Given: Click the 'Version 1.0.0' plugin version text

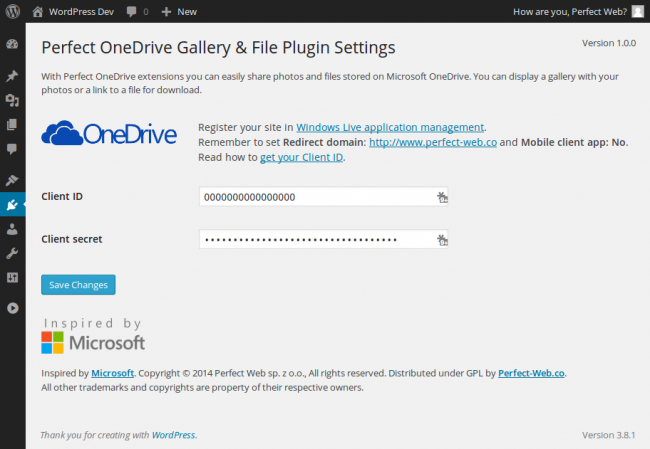Looking at the screenshot, I should tap(609, 43).
